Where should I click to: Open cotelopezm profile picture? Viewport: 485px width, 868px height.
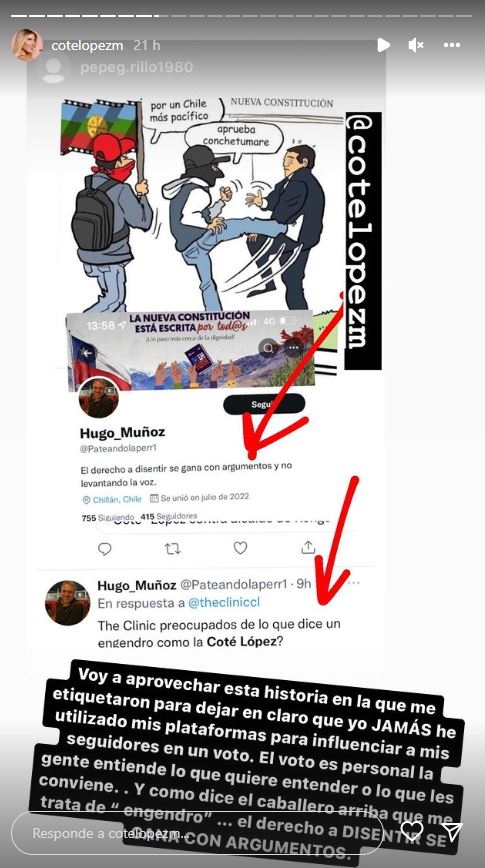tap(27, 45)
